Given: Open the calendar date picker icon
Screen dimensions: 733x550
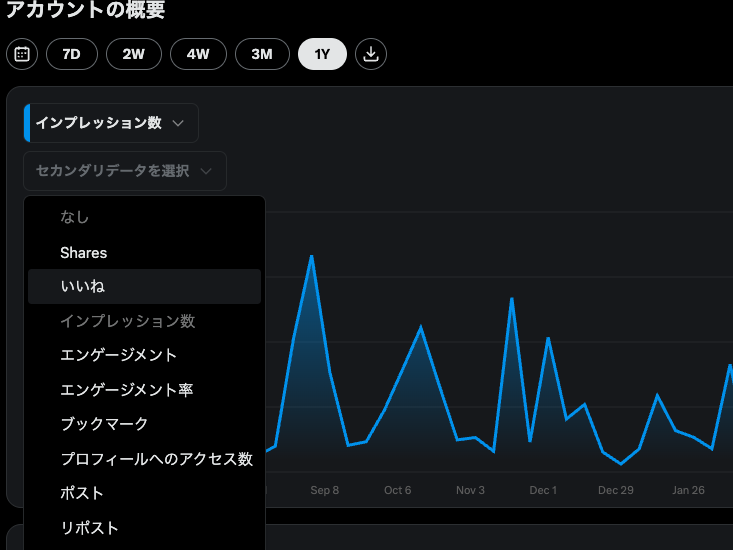Looking at the screenshot, I should point(22,54).
